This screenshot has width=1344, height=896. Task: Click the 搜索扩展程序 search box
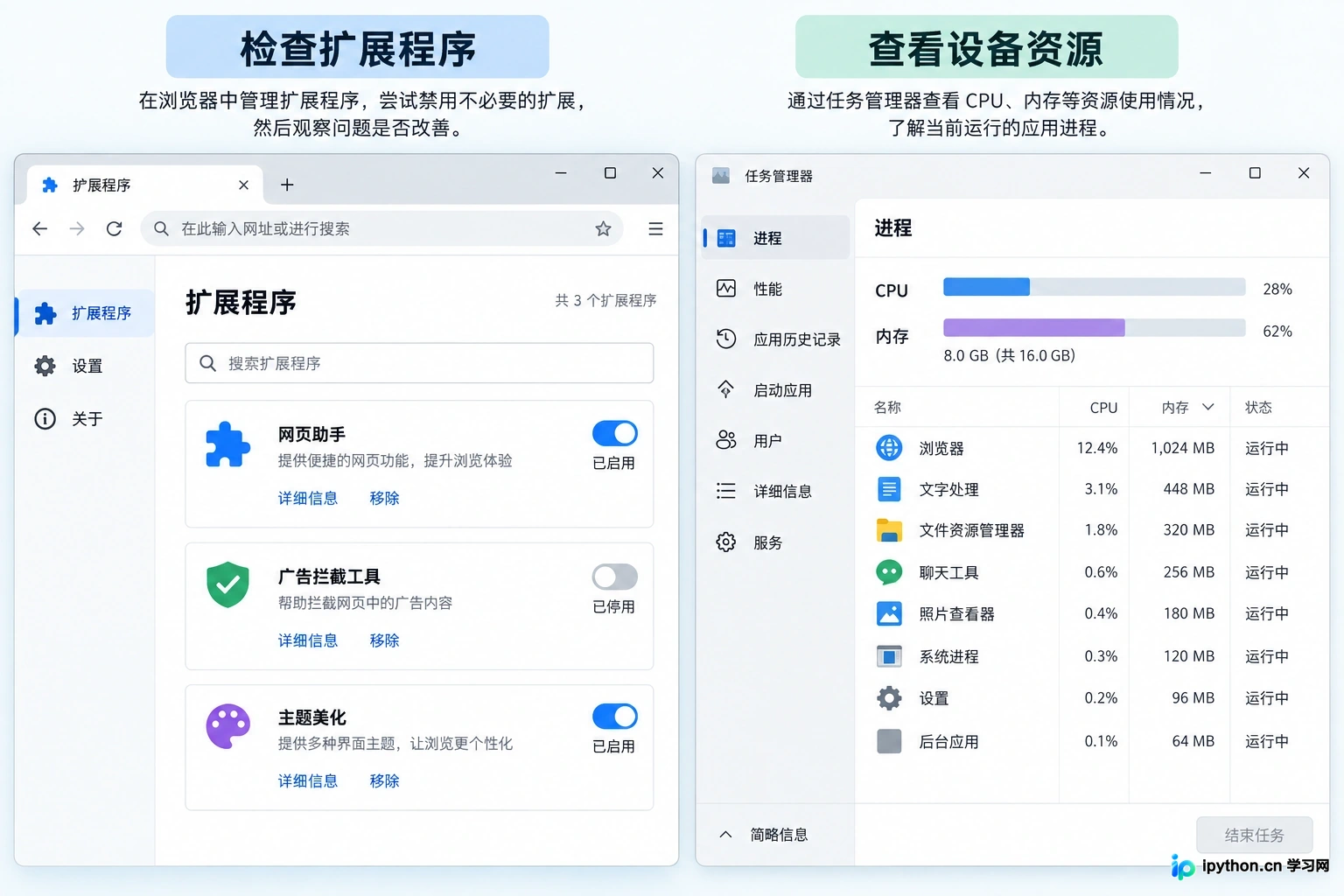click(419, 363)
